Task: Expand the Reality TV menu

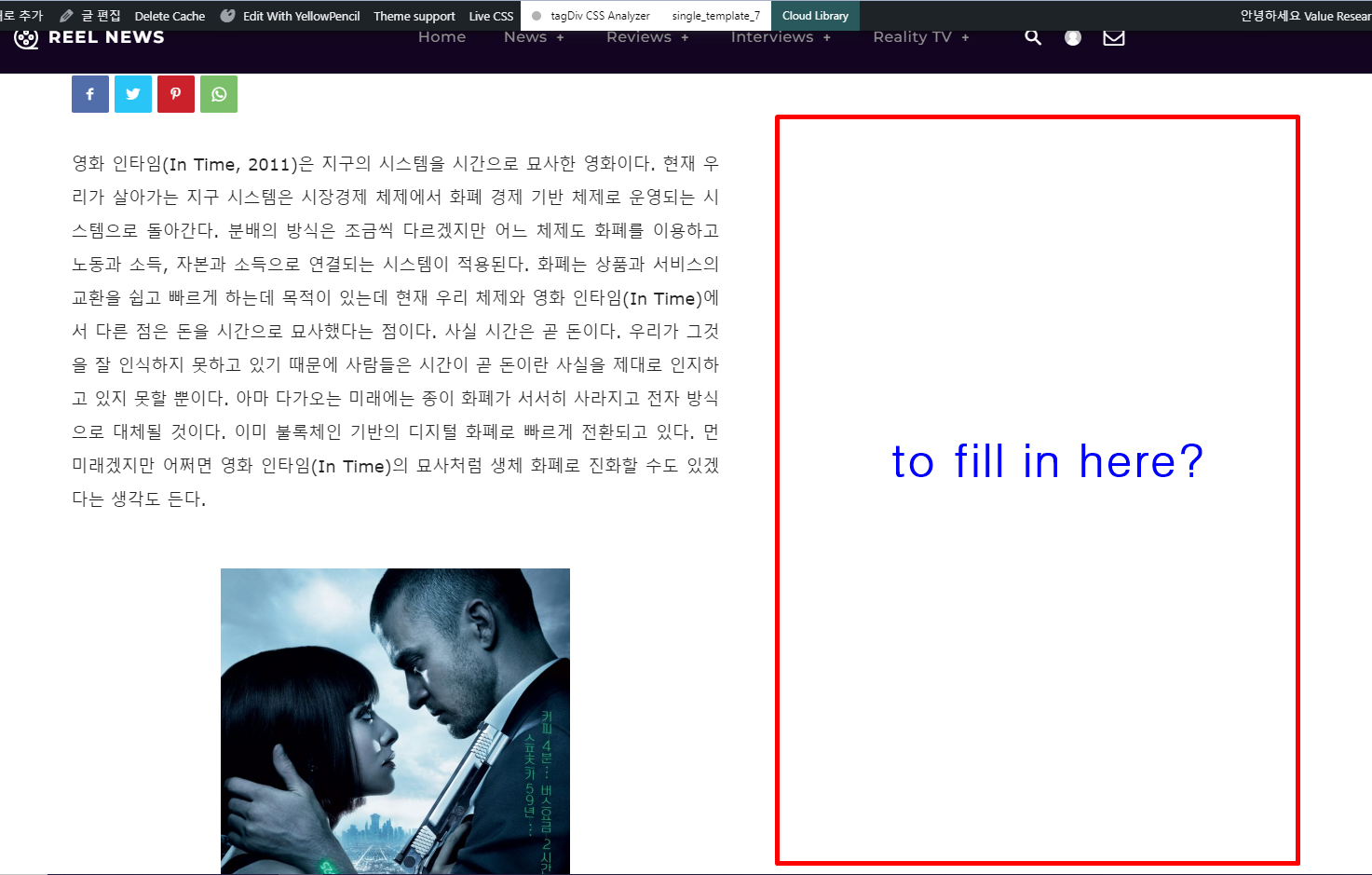Action: pyautogui.click(x=921, y=37)
